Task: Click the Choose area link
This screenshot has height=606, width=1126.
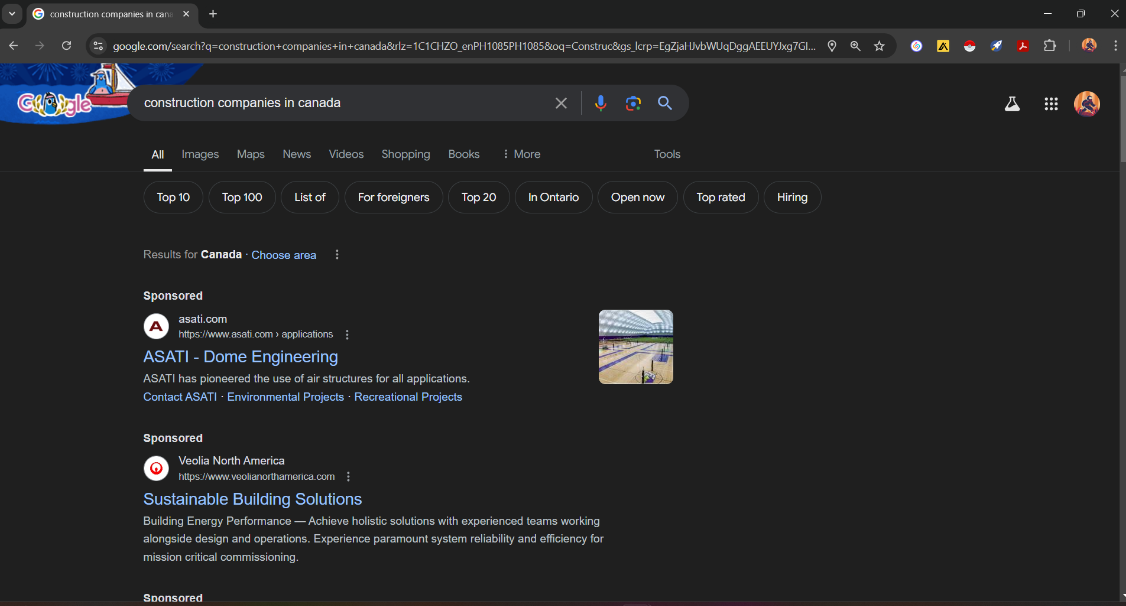Action: tap(284, 255)
